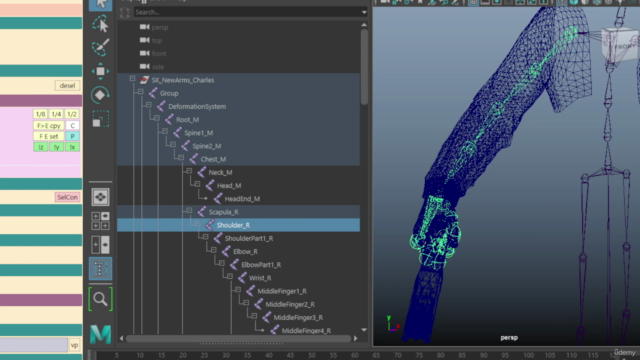Collapse the ShoulderPart1_R joint hierarchy
640x360 pixels.
point(205,237)
